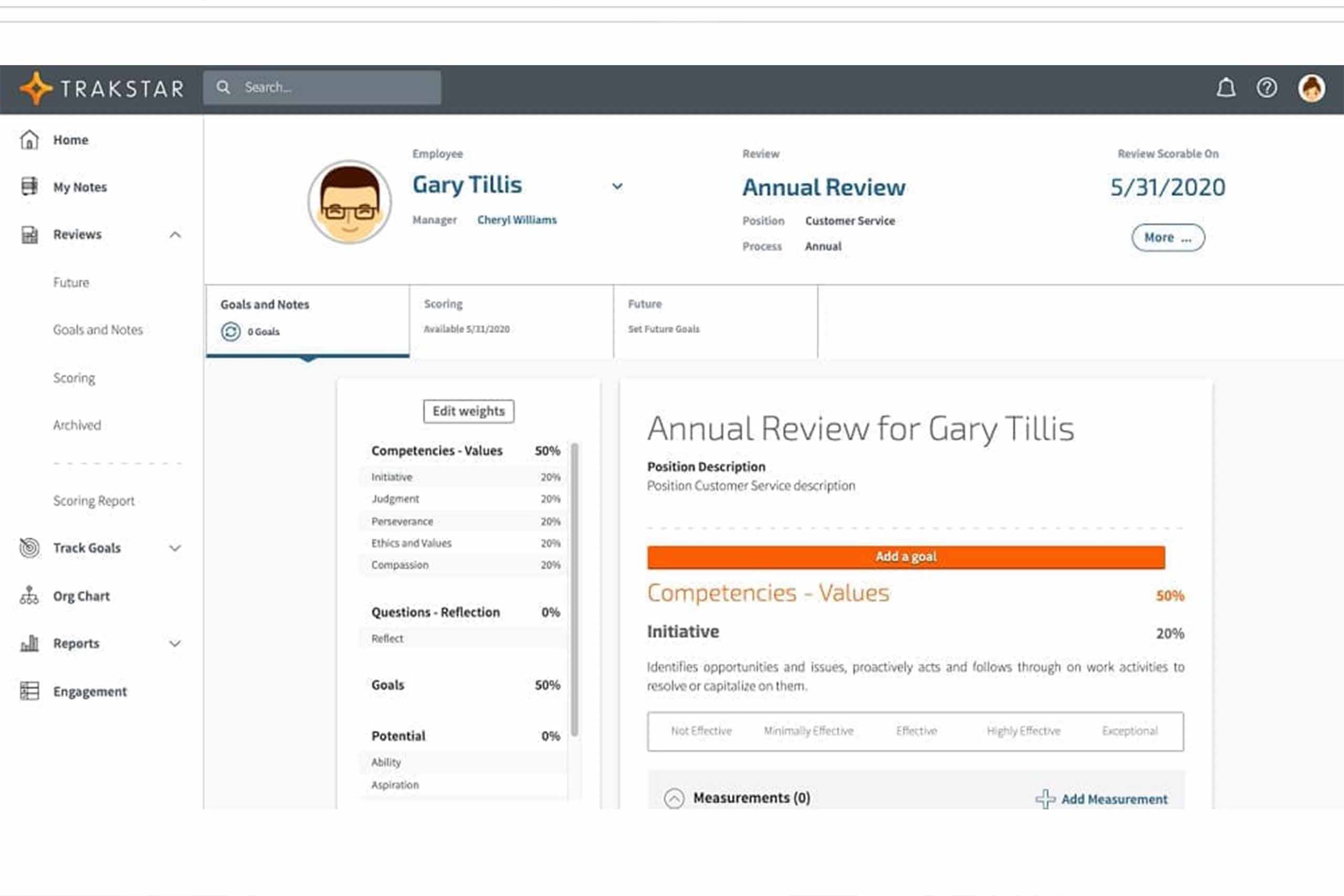The height and width of the screenshot is (896, 1344).
Task: Collapse the Reviews sidebar section
Action: click(x=175, y=235)
